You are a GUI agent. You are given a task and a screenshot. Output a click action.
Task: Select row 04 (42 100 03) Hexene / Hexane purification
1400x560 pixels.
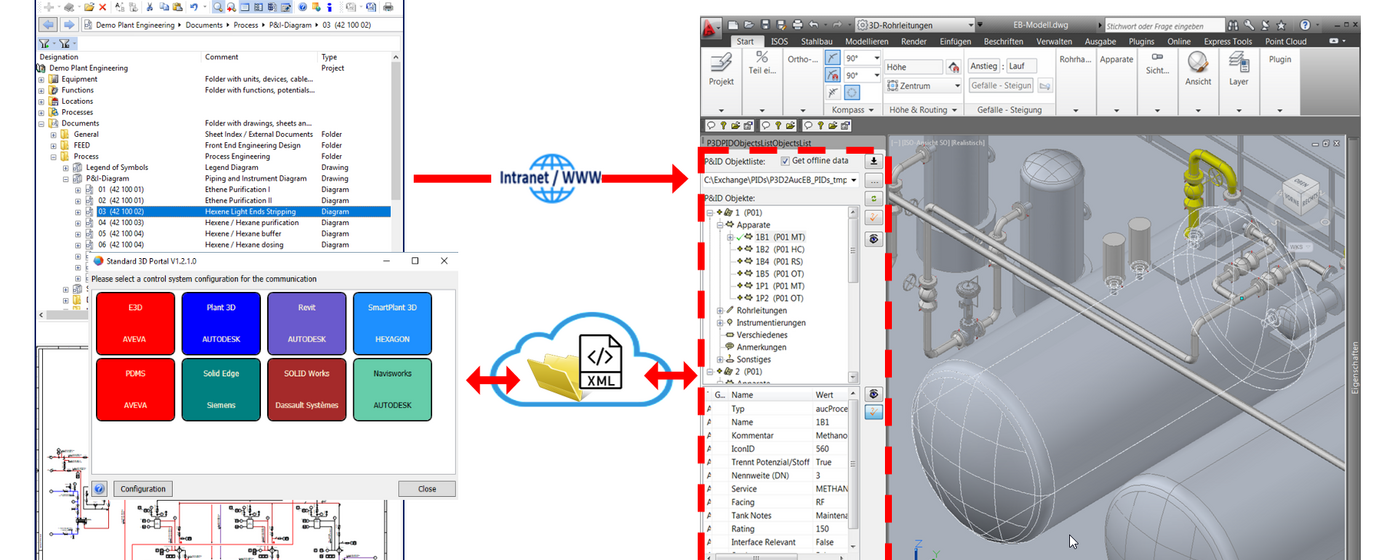[x=227, y=222]
